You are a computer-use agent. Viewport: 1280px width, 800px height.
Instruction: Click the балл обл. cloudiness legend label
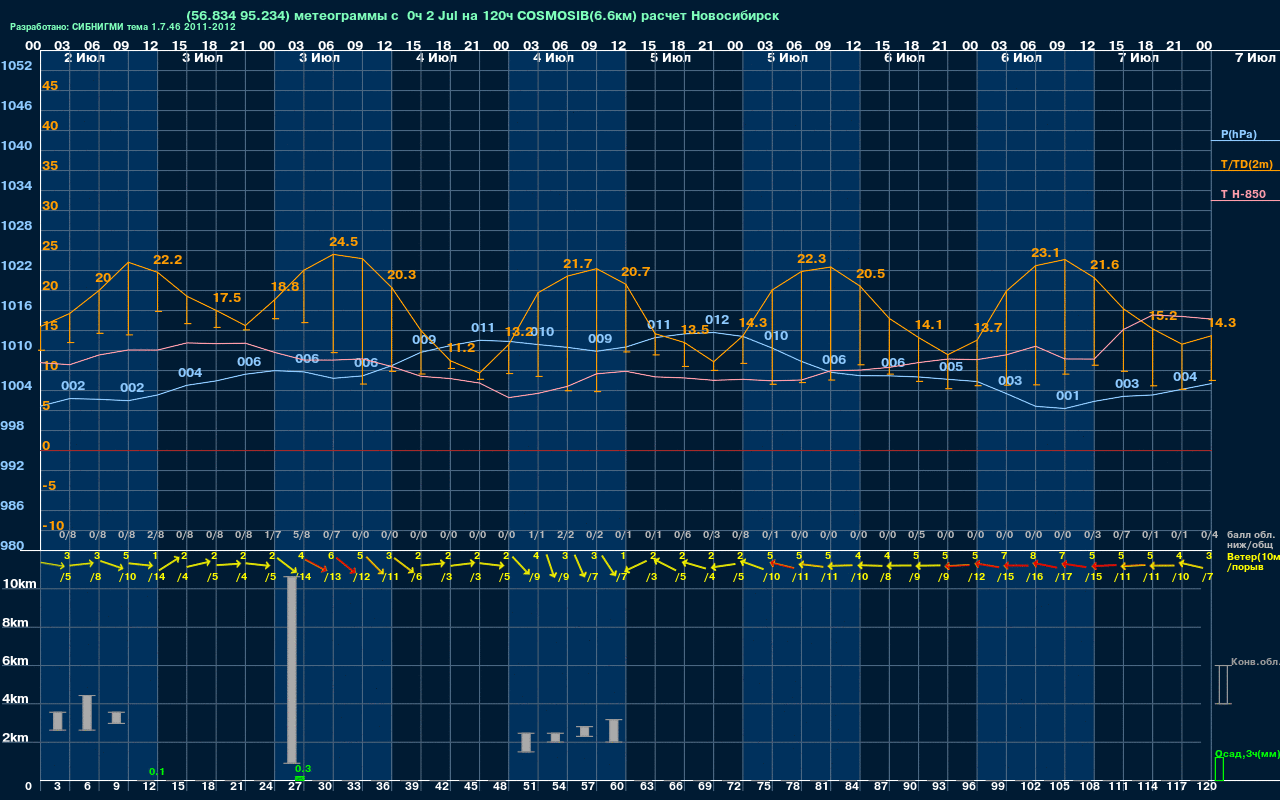coord(1251,535)
